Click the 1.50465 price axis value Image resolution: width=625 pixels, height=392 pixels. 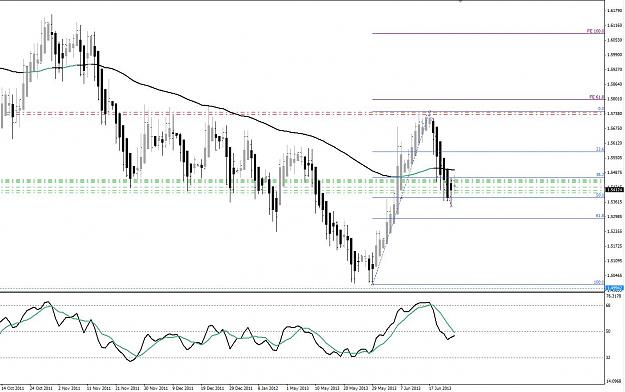click(x=615, y=276)
